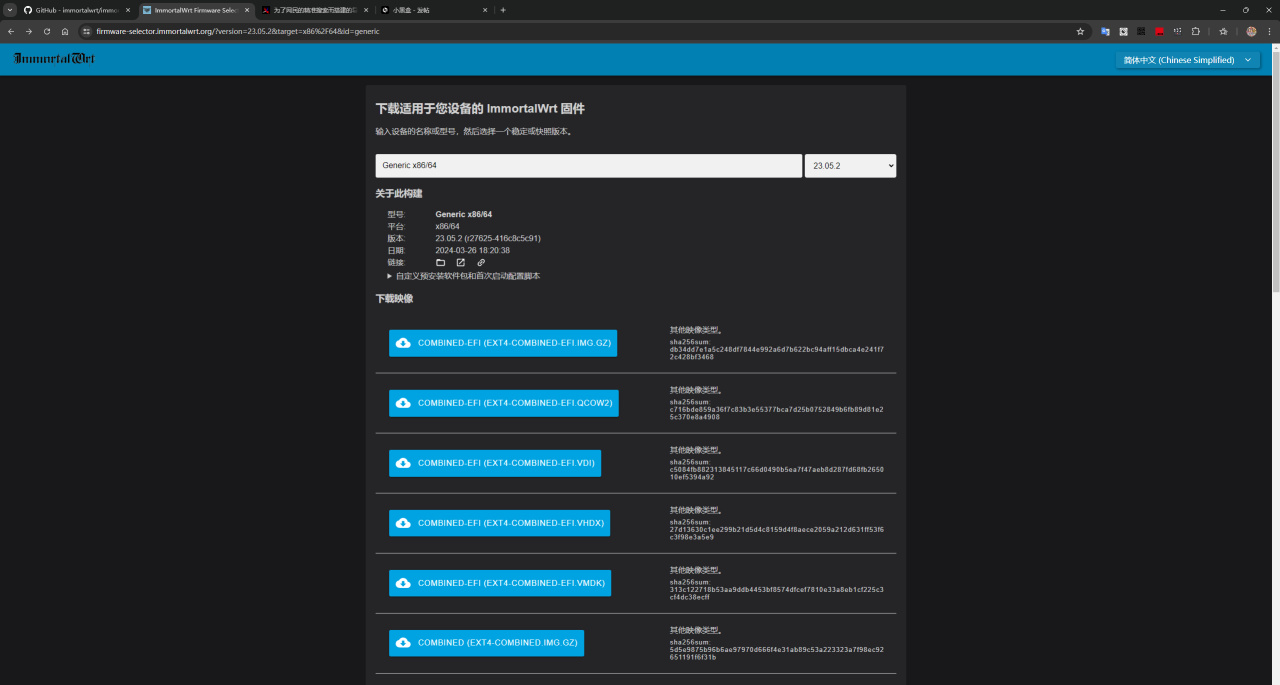This screenshot has height=685, width=1280.
Task: Close the GitHub immortalwrt tab
Action: (128, 10)
